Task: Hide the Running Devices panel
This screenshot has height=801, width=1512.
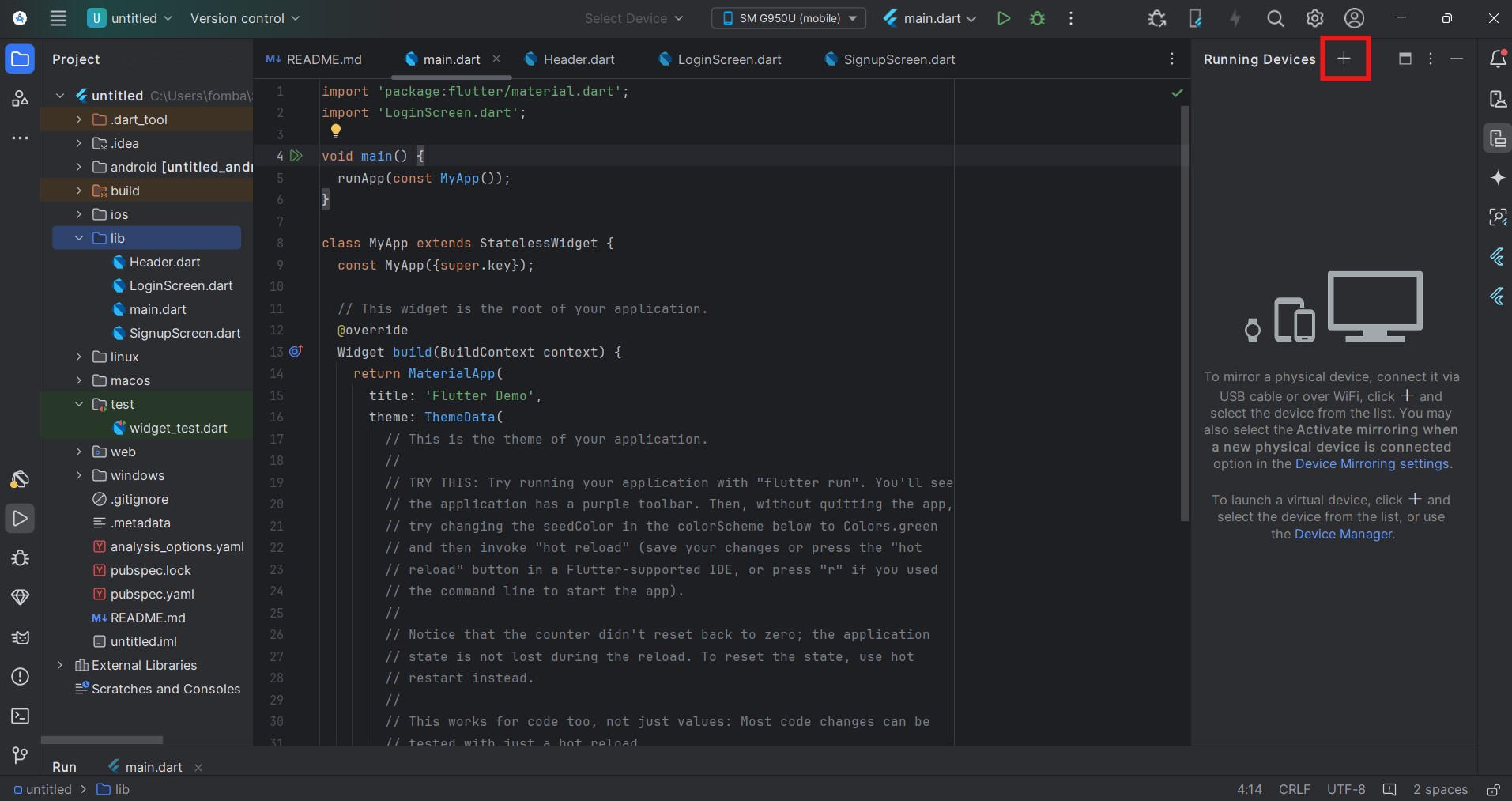Action: point(1457,59)
